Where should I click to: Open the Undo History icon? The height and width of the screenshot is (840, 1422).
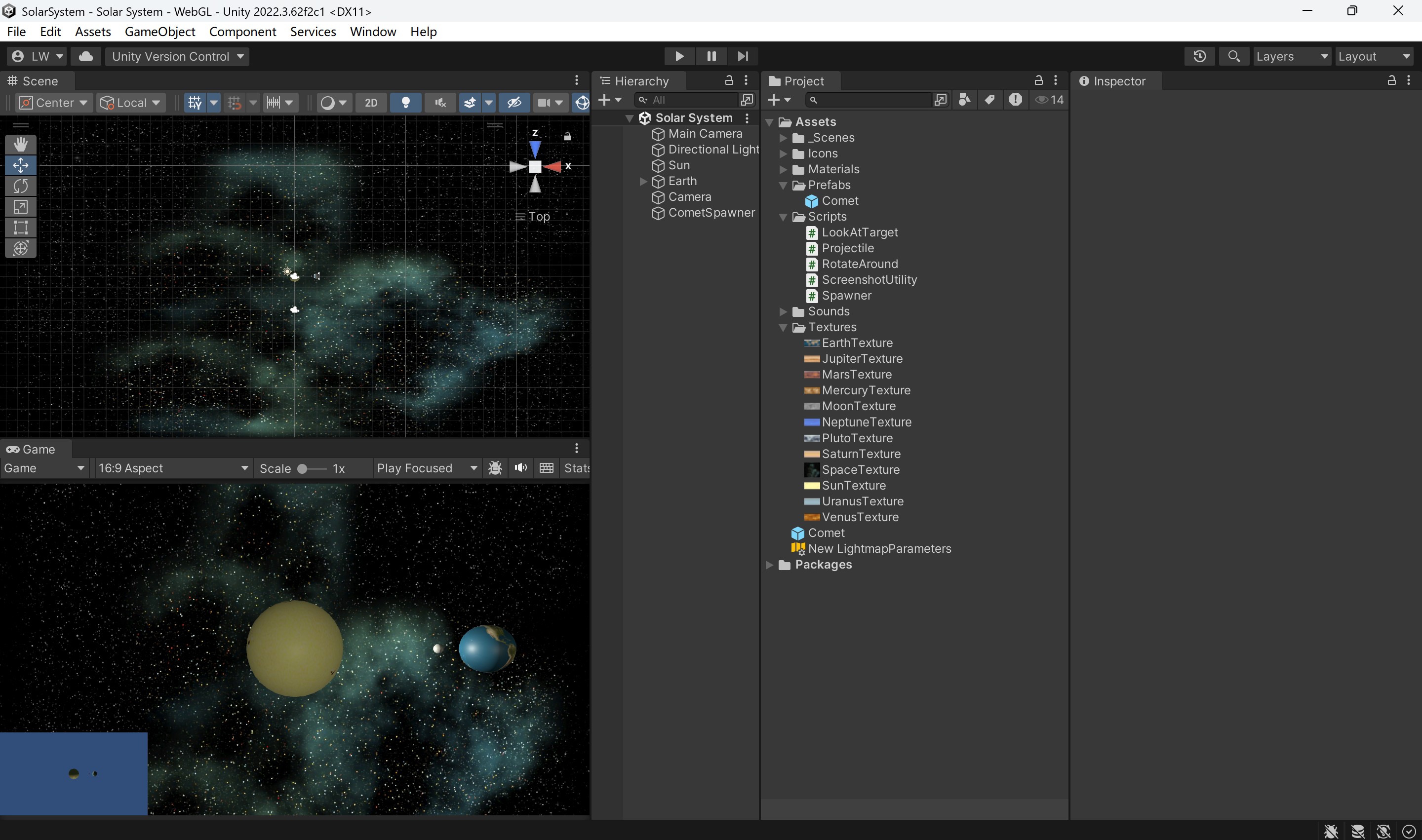tap(1199, 56)
